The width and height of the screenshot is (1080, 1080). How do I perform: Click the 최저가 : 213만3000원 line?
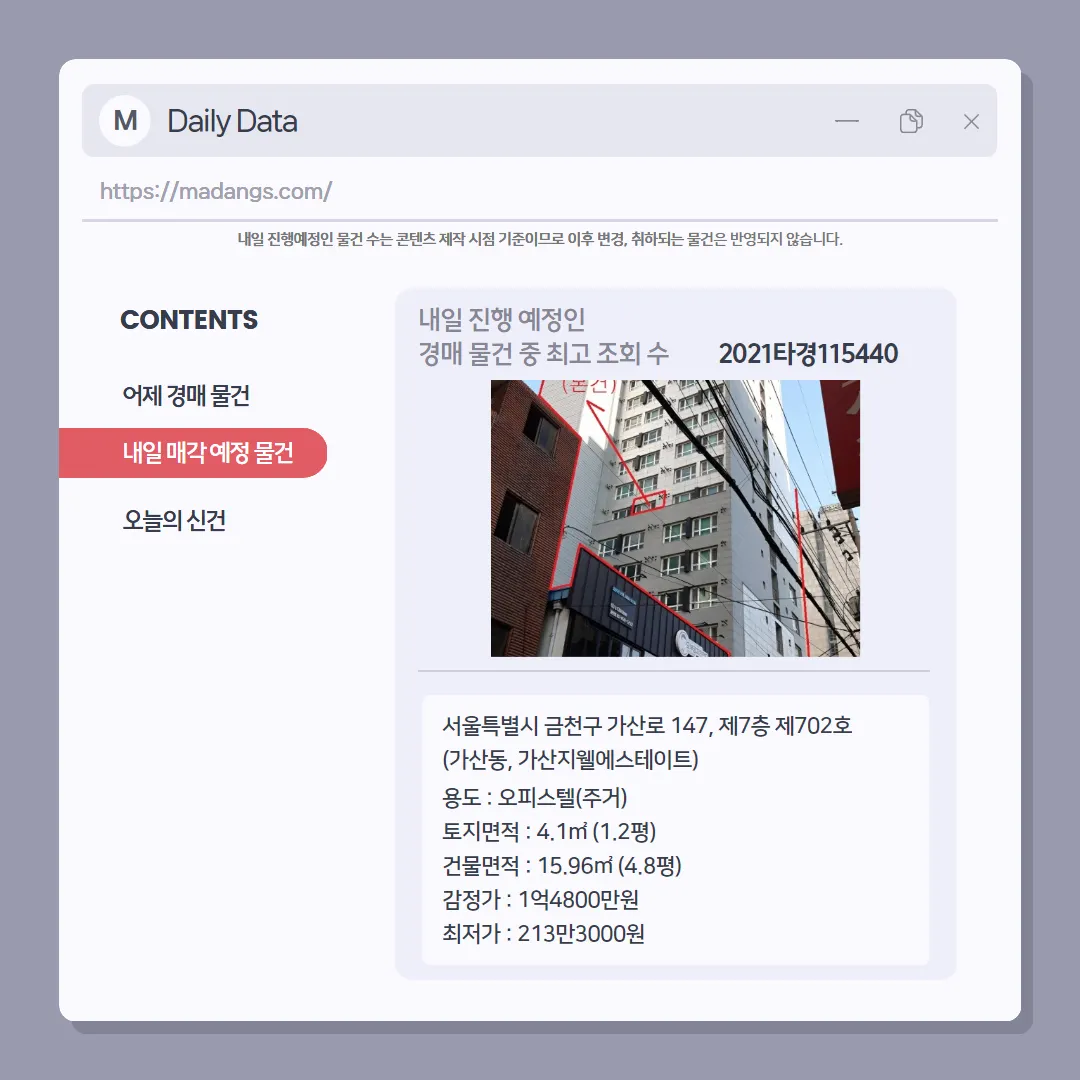coord(543,934)
